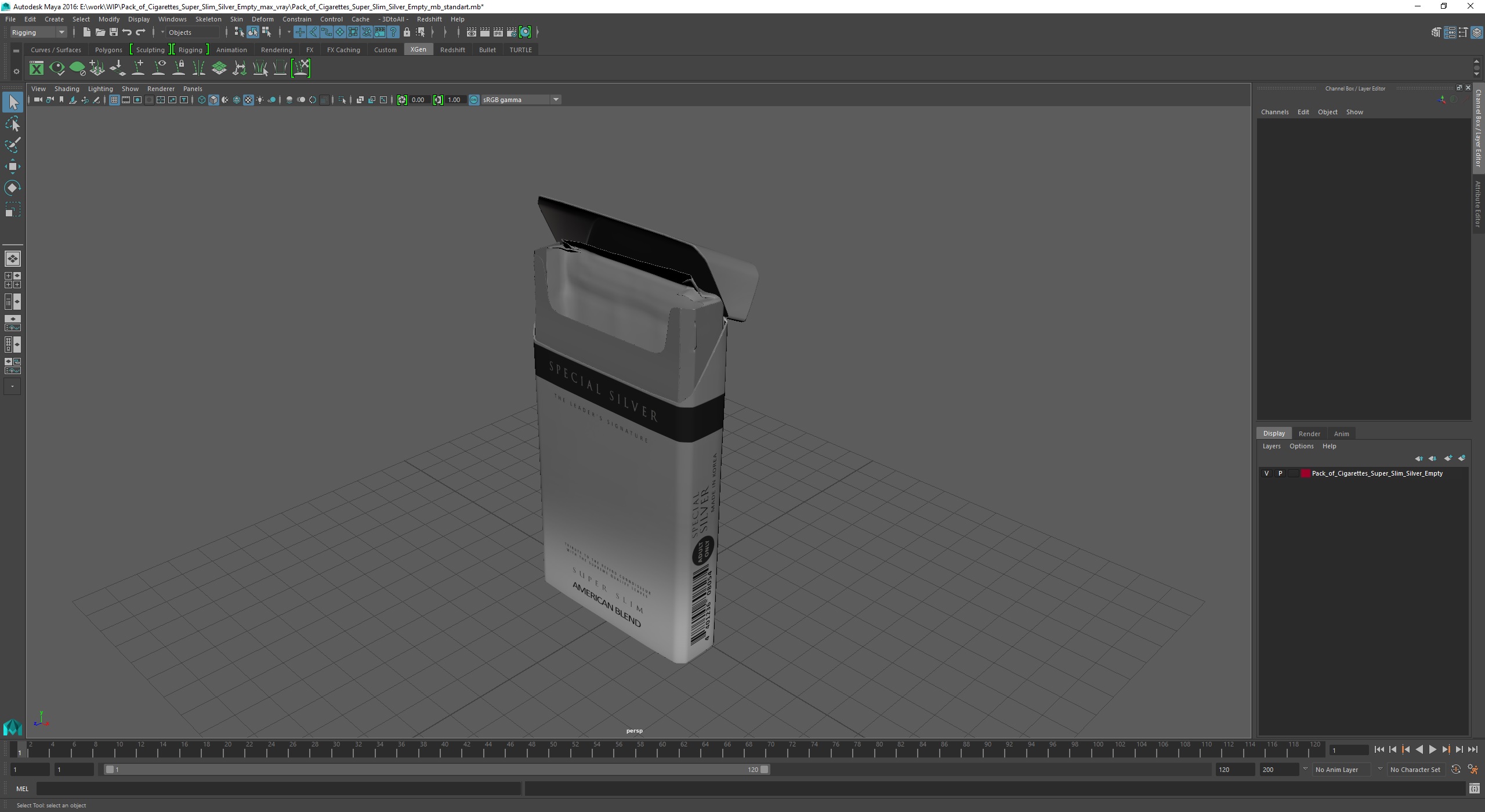The height and width of the screenshot is (812, 1485).
Task: Click the XGen preview eye icon
Action: [57, 68]
